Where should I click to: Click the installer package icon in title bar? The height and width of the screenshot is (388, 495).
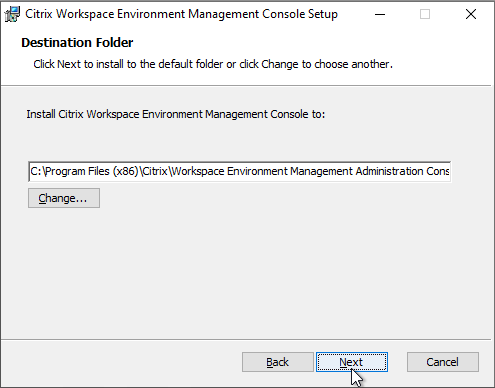(x=12, y=14)
